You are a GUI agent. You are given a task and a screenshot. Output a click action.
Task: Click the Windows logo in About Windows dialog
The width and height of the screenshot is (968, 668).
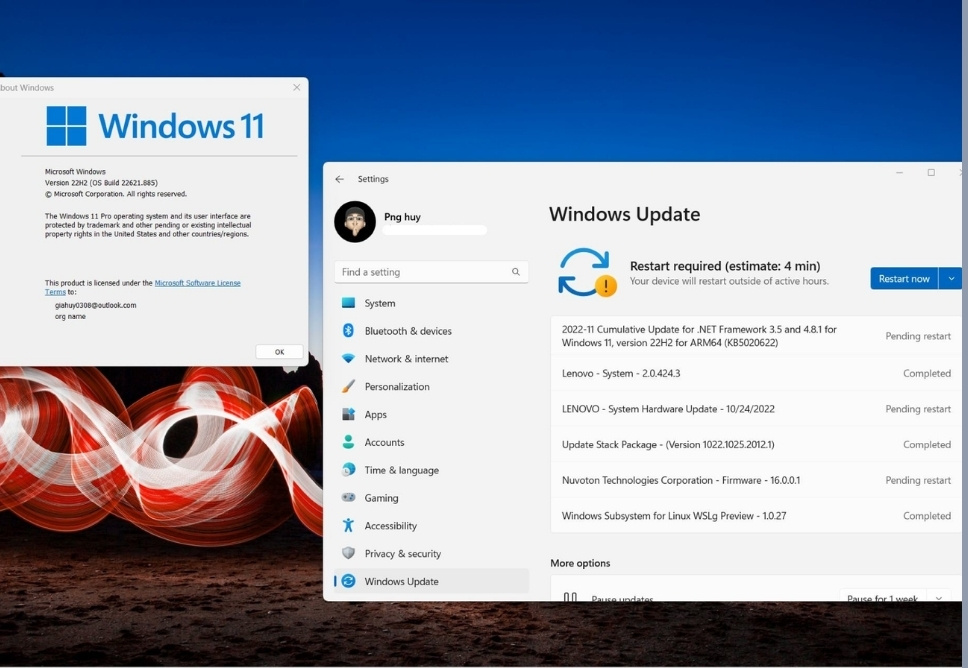pos(66,126)
